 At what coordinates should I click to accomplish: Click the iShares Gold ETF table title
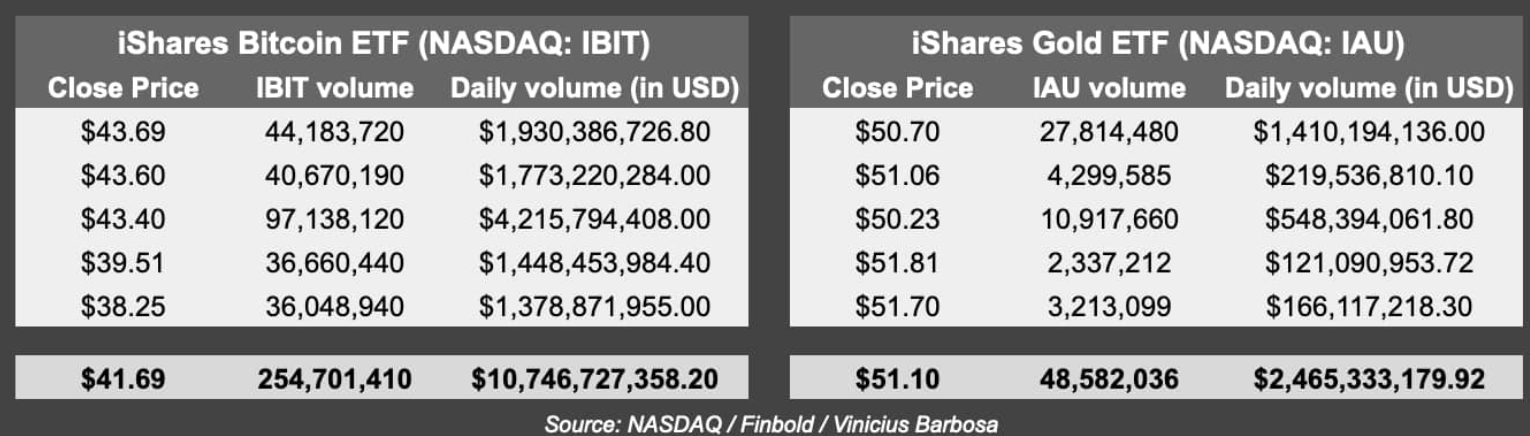pyautogui.click(x=1158, y=44)
